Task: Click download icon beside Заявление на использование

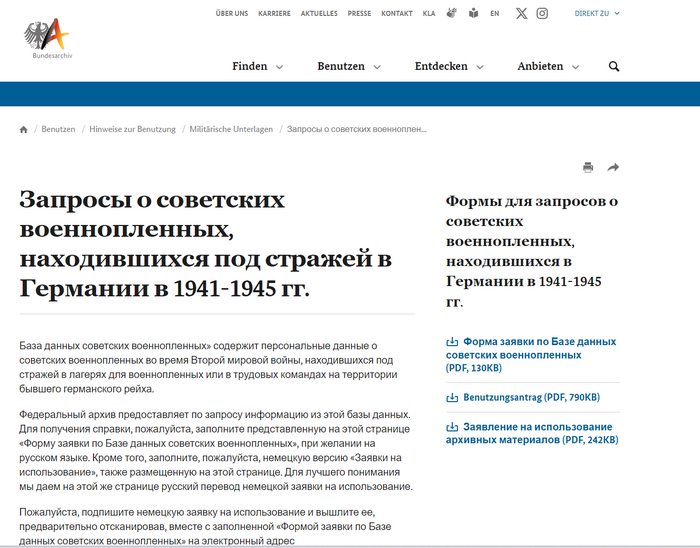Action: tap(452, 427)
